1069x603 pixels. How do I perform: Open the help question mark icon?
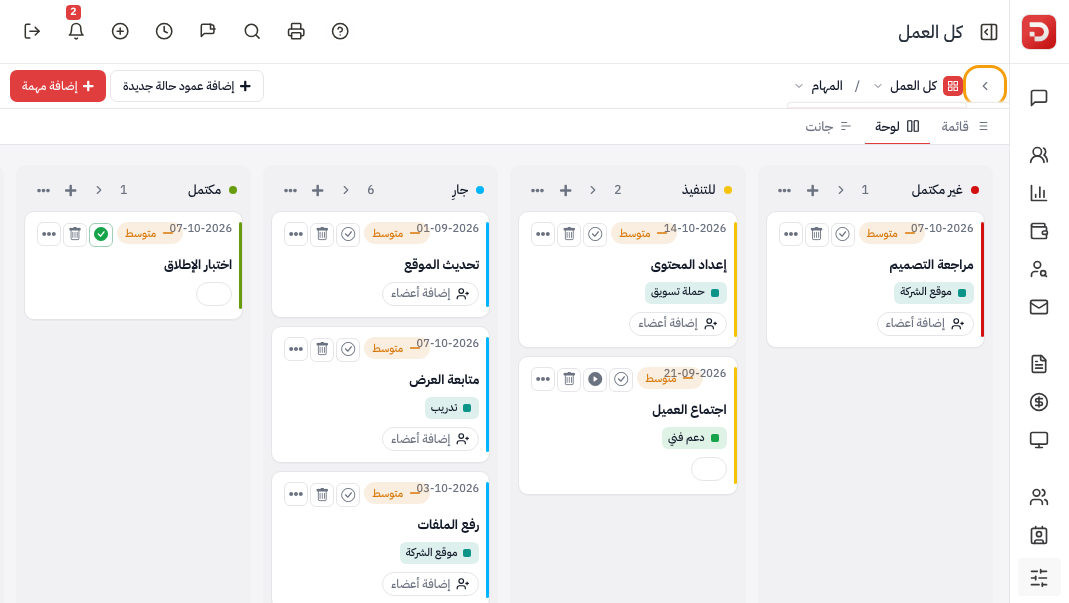(x=340, y=31)
